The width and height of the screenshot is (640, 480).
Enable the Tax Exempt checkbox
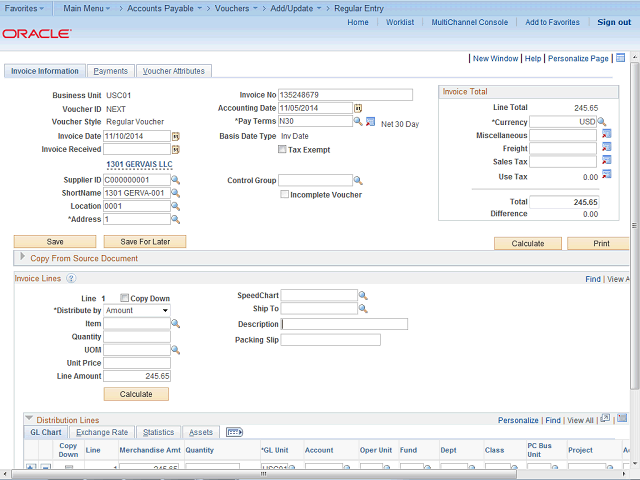pyautogui.click(x=283, y=149)
